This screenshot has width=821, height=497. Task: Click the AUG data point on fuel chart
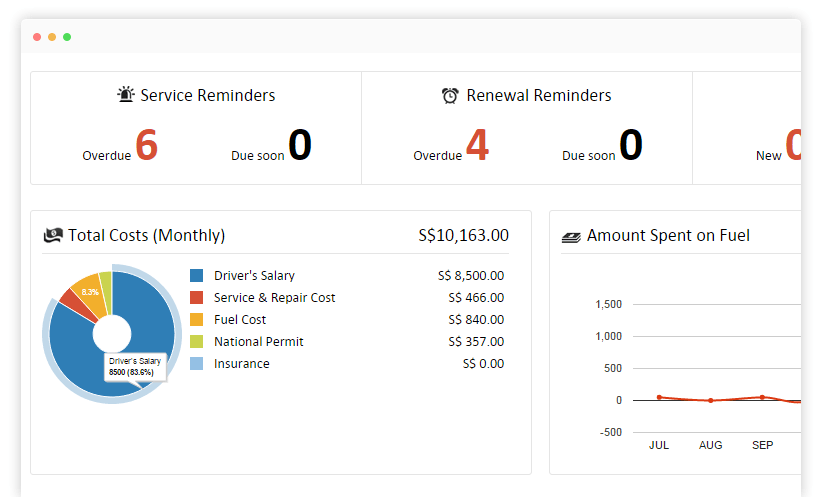click(x=711, y=401)
